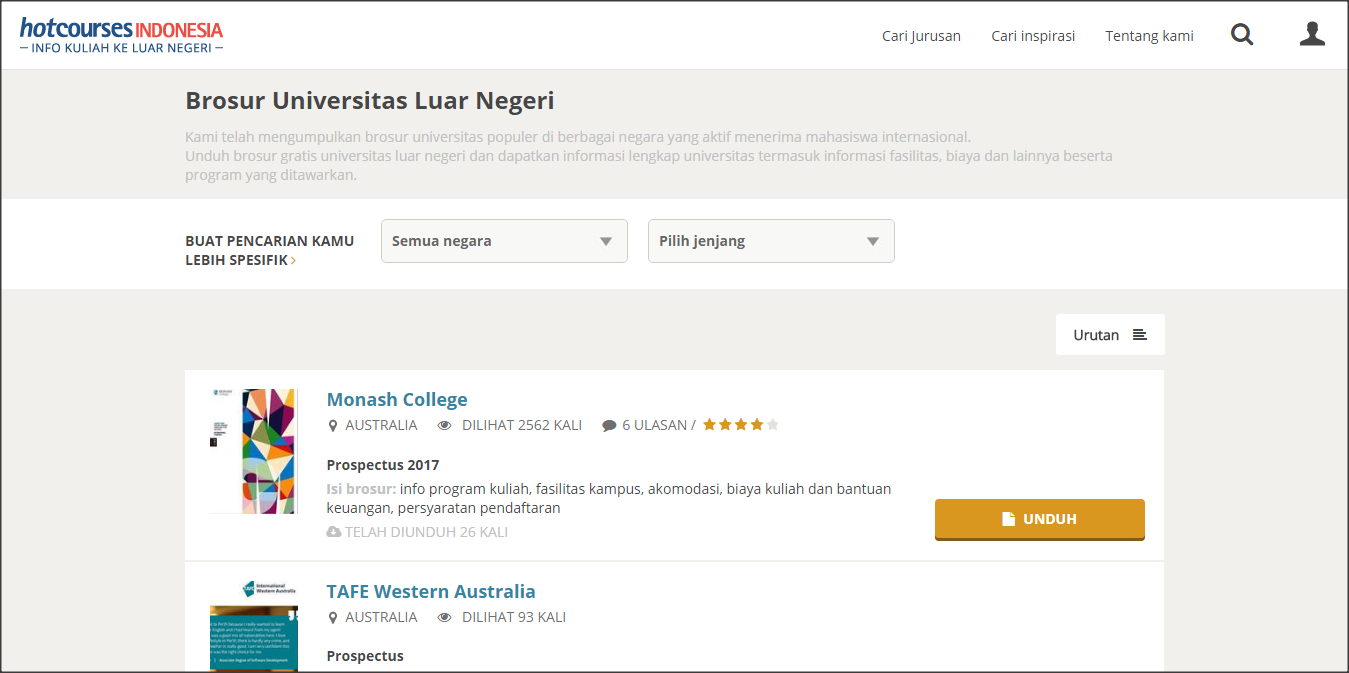This screenshot has height=673, width=1349.
Task: Click the Telah Diunduh 26 Kali text
Action: click(426, 532)
